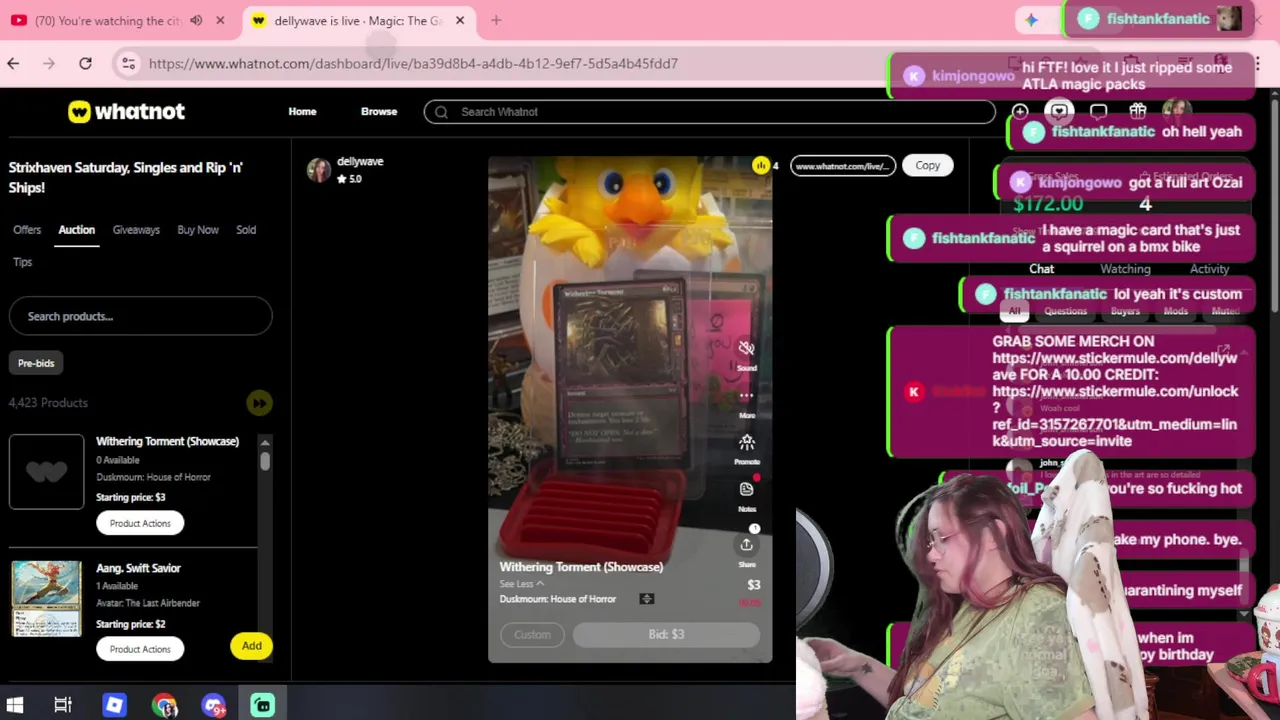Filter chat by Questions
1280x720 pixels.
1065,311
